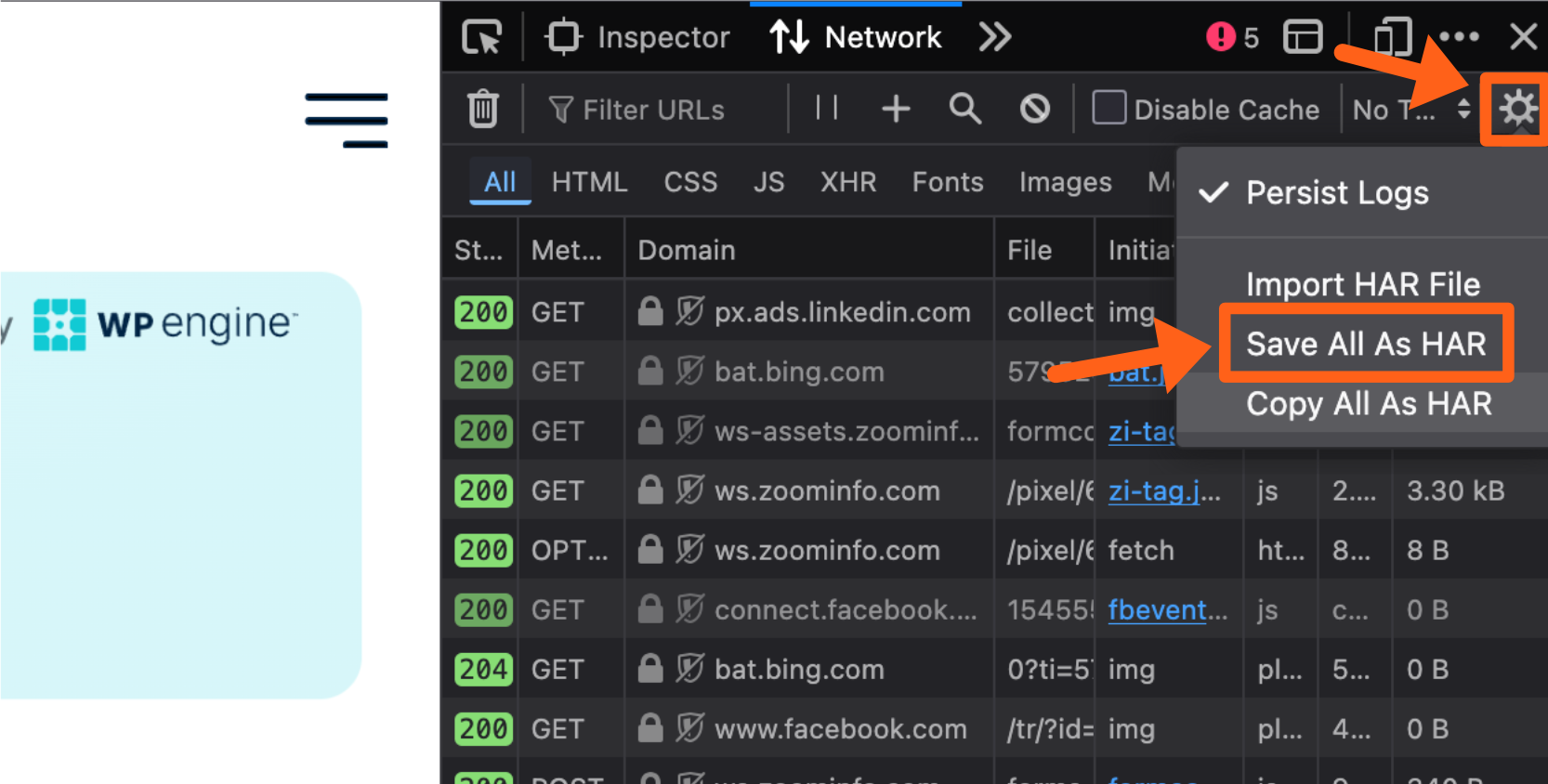The width and height of the screenshot is (1548, 784).
Task: Toggle responsive design mode icon
Action: 1392,37
